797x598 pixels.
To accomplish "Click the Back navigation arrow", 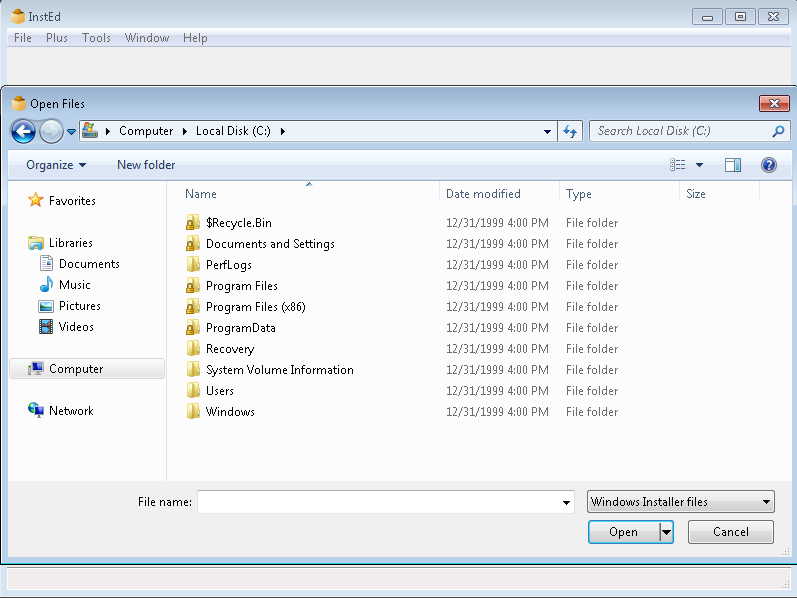I will coord(23,132).
